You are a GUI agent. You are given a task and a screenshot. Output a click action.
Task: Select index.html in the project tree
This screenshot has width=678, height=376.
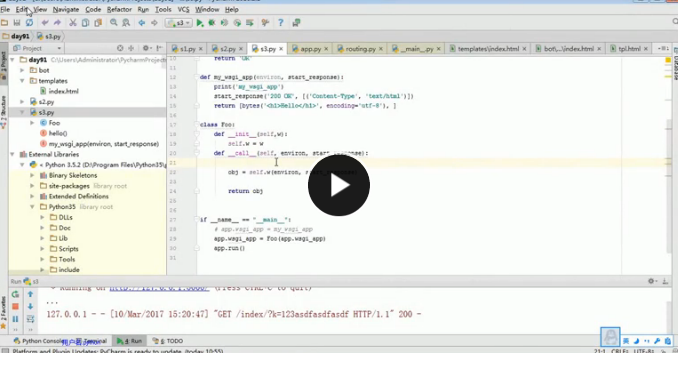coord(63,91)
